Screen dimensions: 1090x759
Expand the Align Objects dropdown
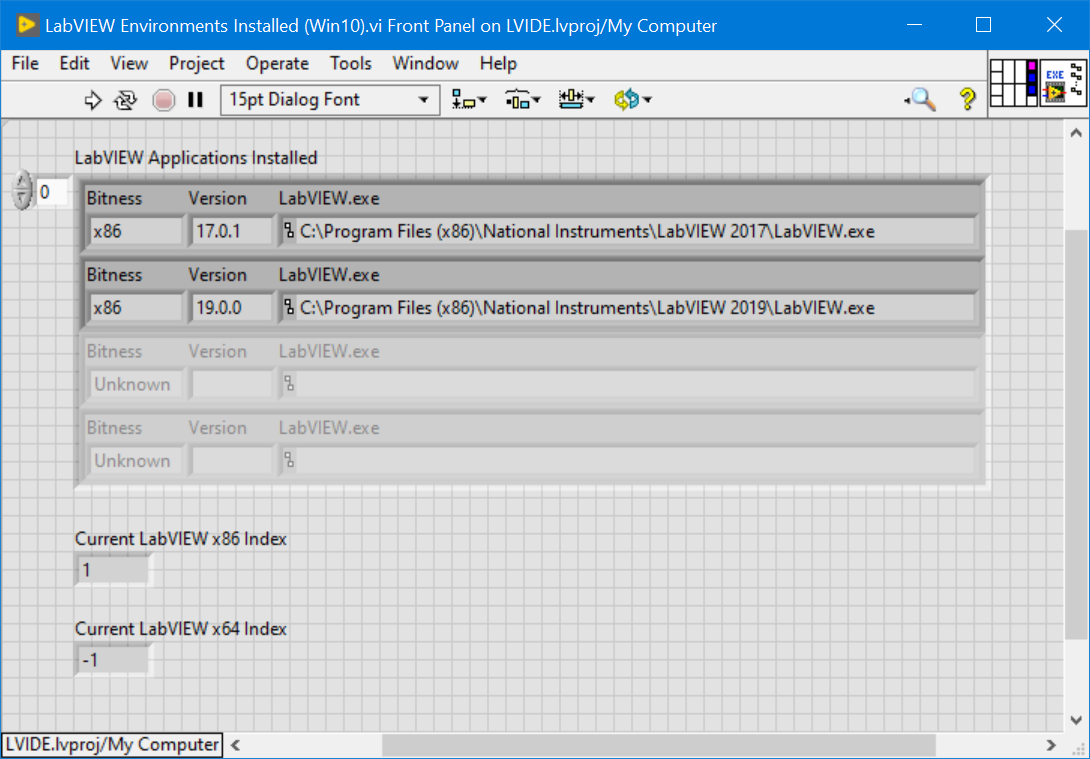[x=469, y=100]
